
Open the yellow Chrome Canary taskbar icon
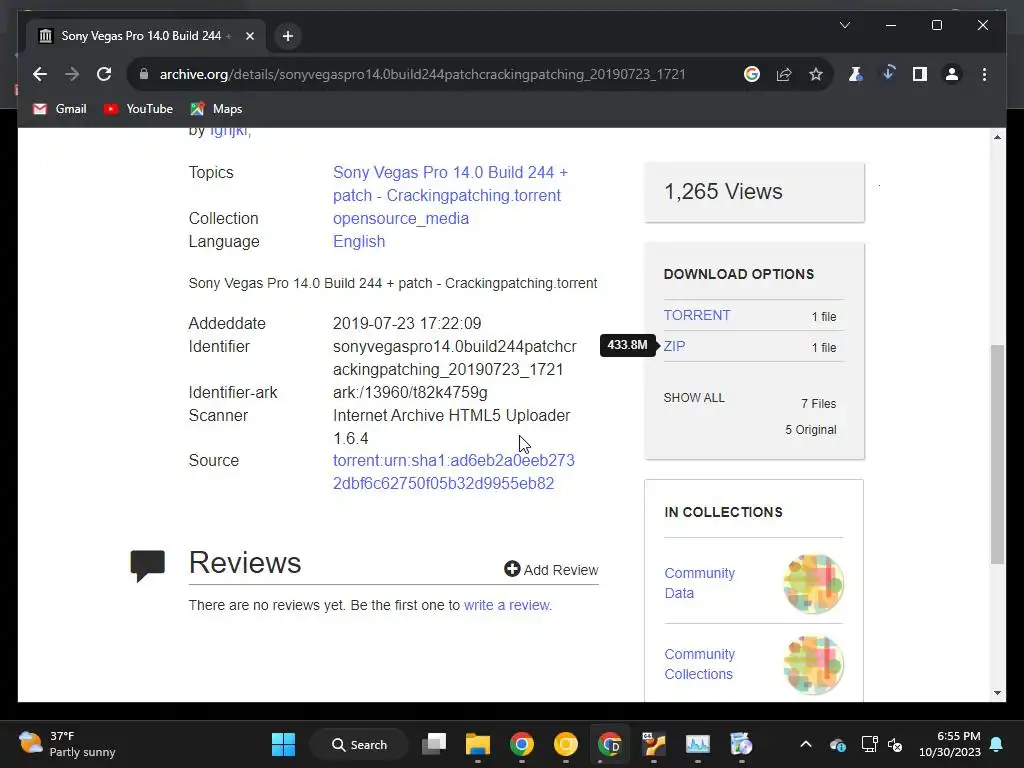click(566, 744)
